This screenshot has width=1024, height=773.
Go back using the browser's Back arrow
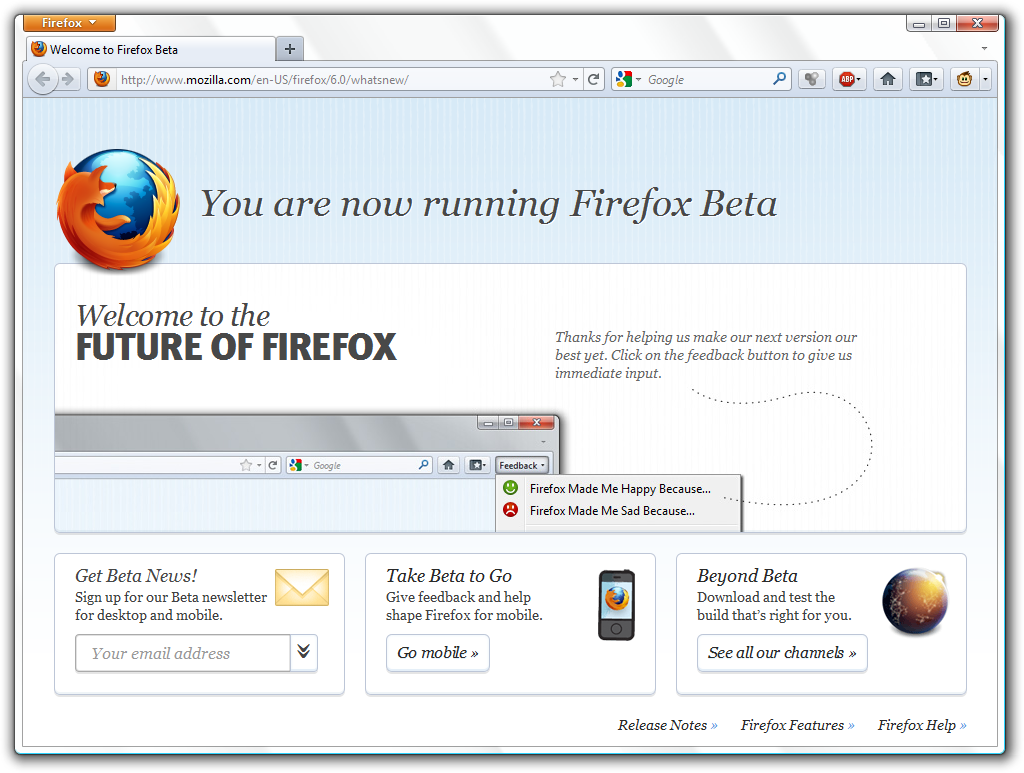coord(43,80)
